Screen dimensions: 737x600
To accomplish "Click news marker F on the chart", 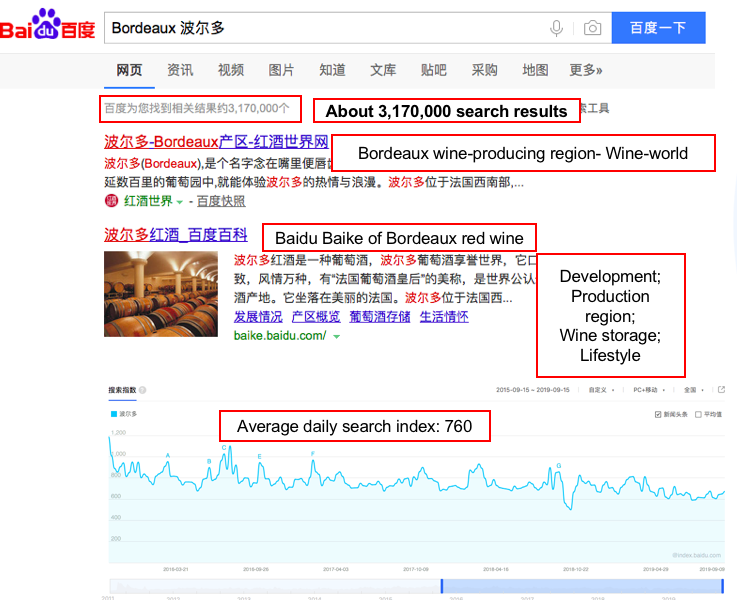I will pos(313,453).
